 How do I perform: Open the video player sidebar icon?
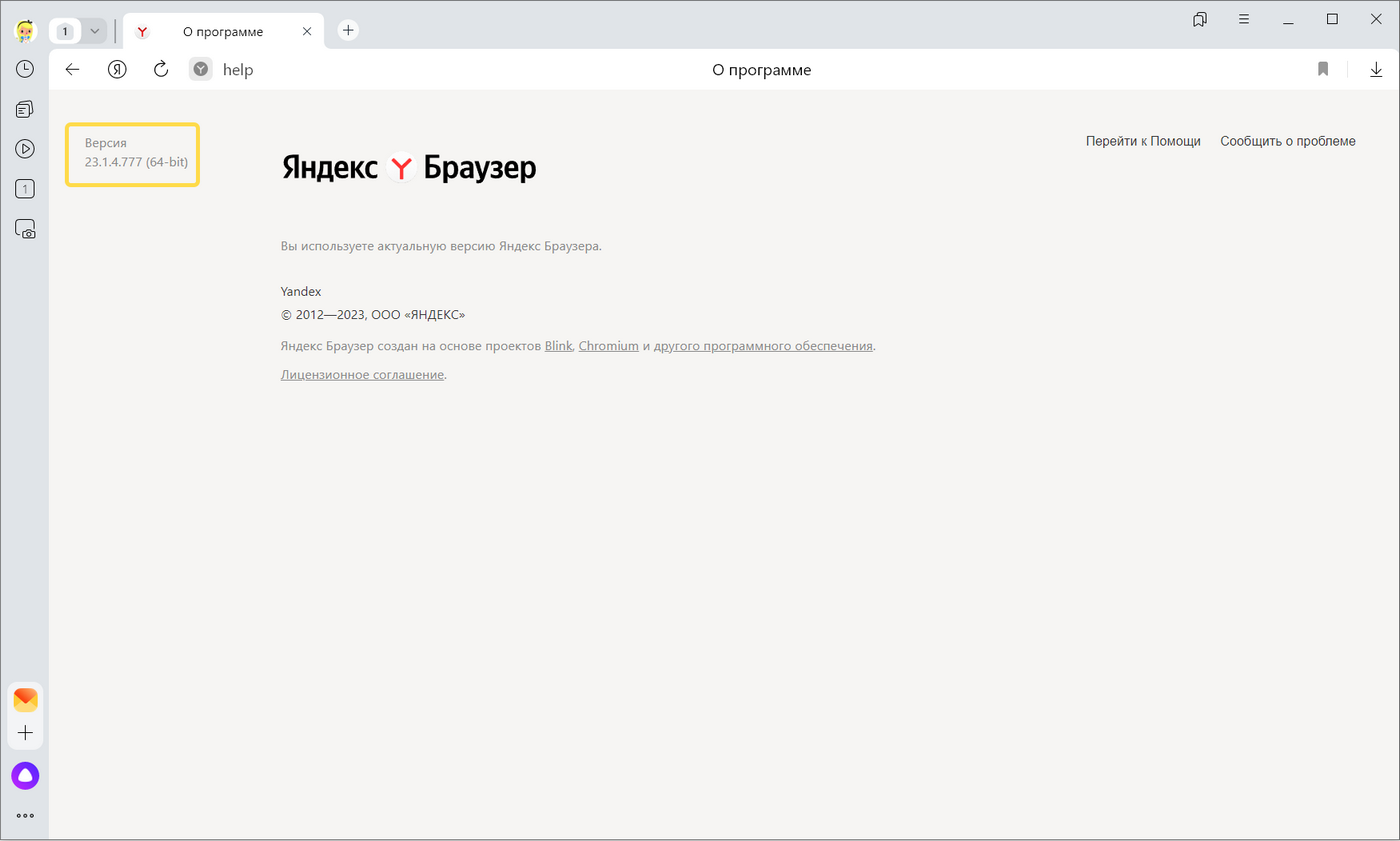[x=25, y=149]
